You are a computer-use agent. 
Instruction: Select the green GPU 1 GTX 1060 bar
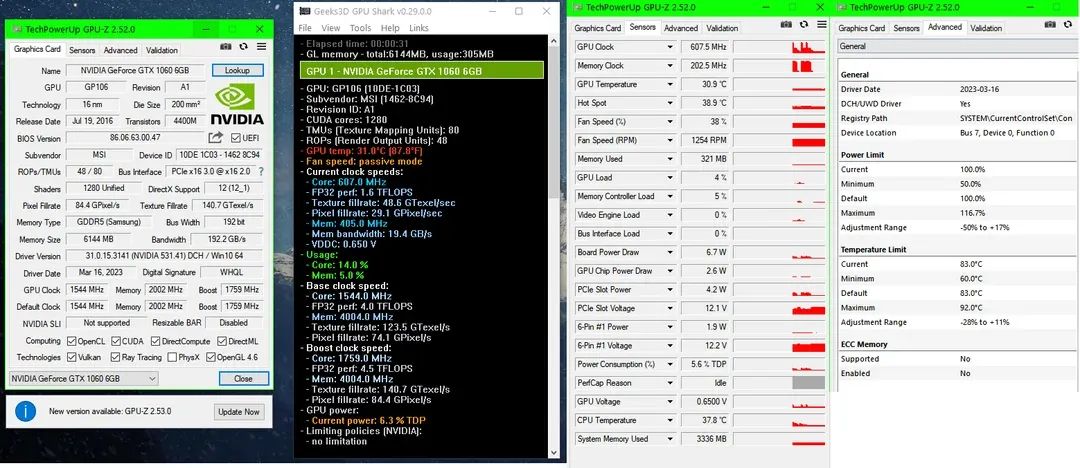(422, 71)
